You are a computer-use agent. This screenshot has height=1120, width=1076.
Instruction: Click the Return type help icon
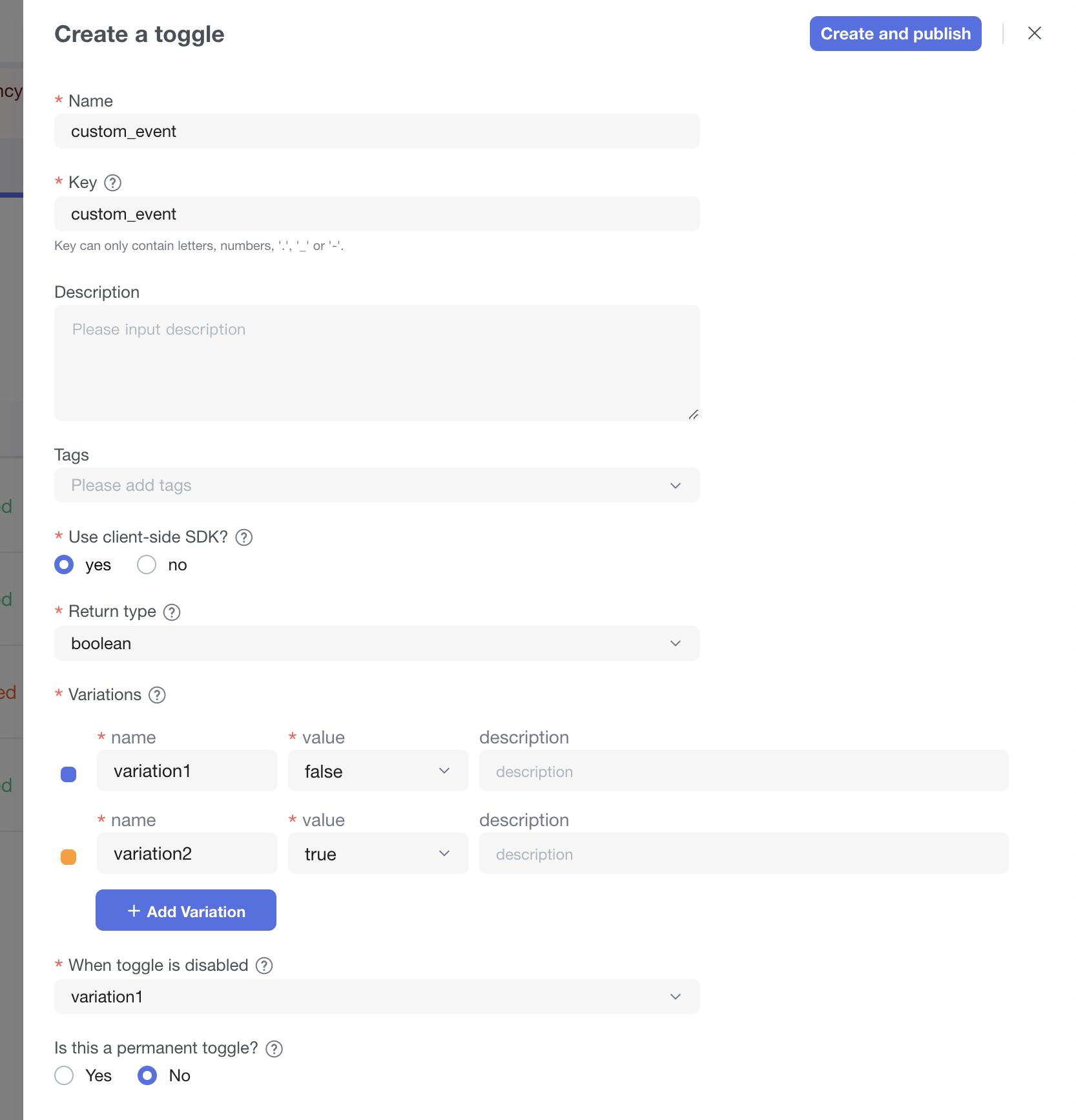pyautogui.click(x=172, y=612)
